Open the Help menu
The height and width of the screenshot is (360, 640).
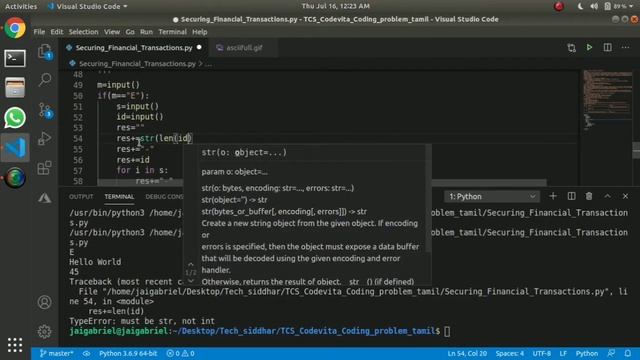tap(200, 32)
